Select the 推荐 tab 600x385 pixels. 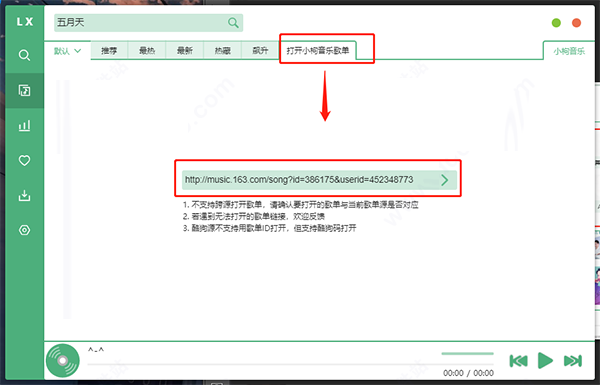(x=109, y=51)
